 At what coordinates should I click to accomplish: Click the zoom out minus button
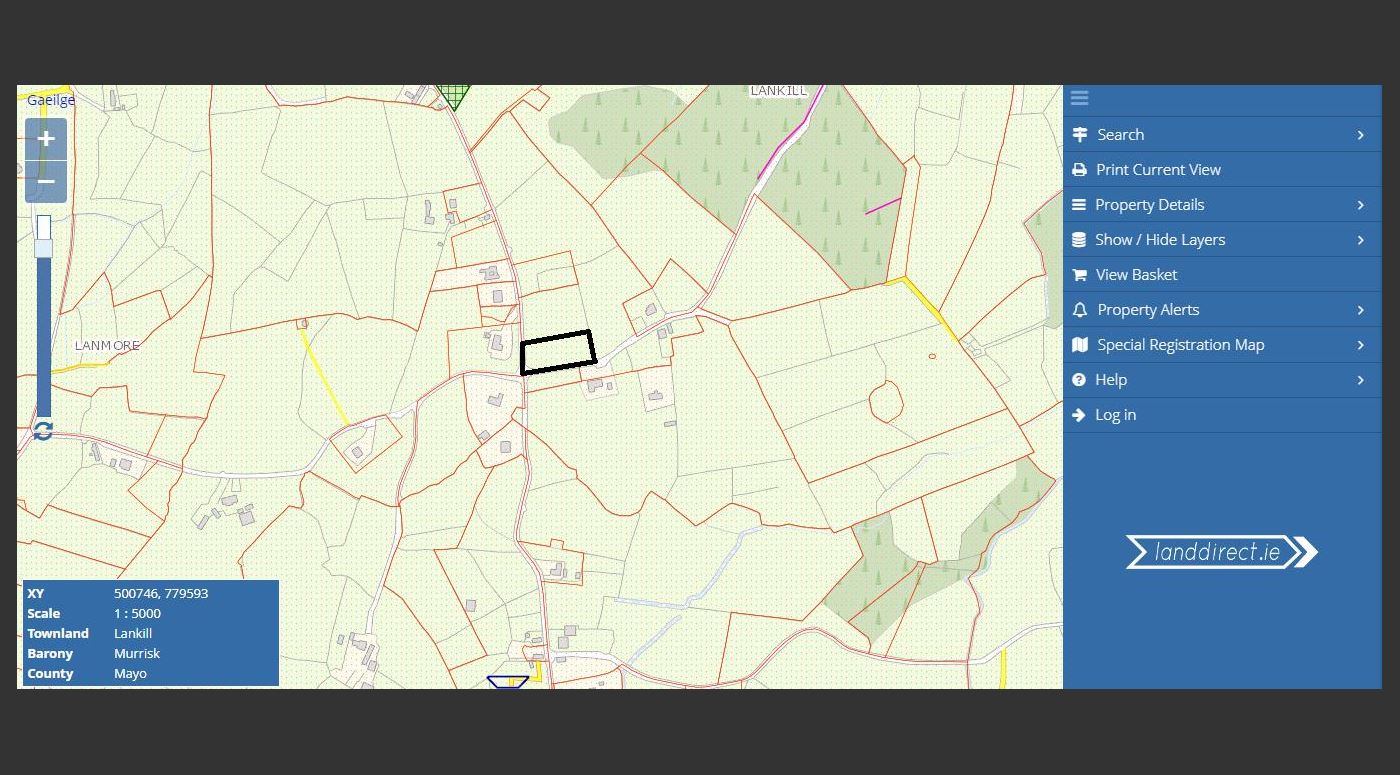[x=46, y=182]
